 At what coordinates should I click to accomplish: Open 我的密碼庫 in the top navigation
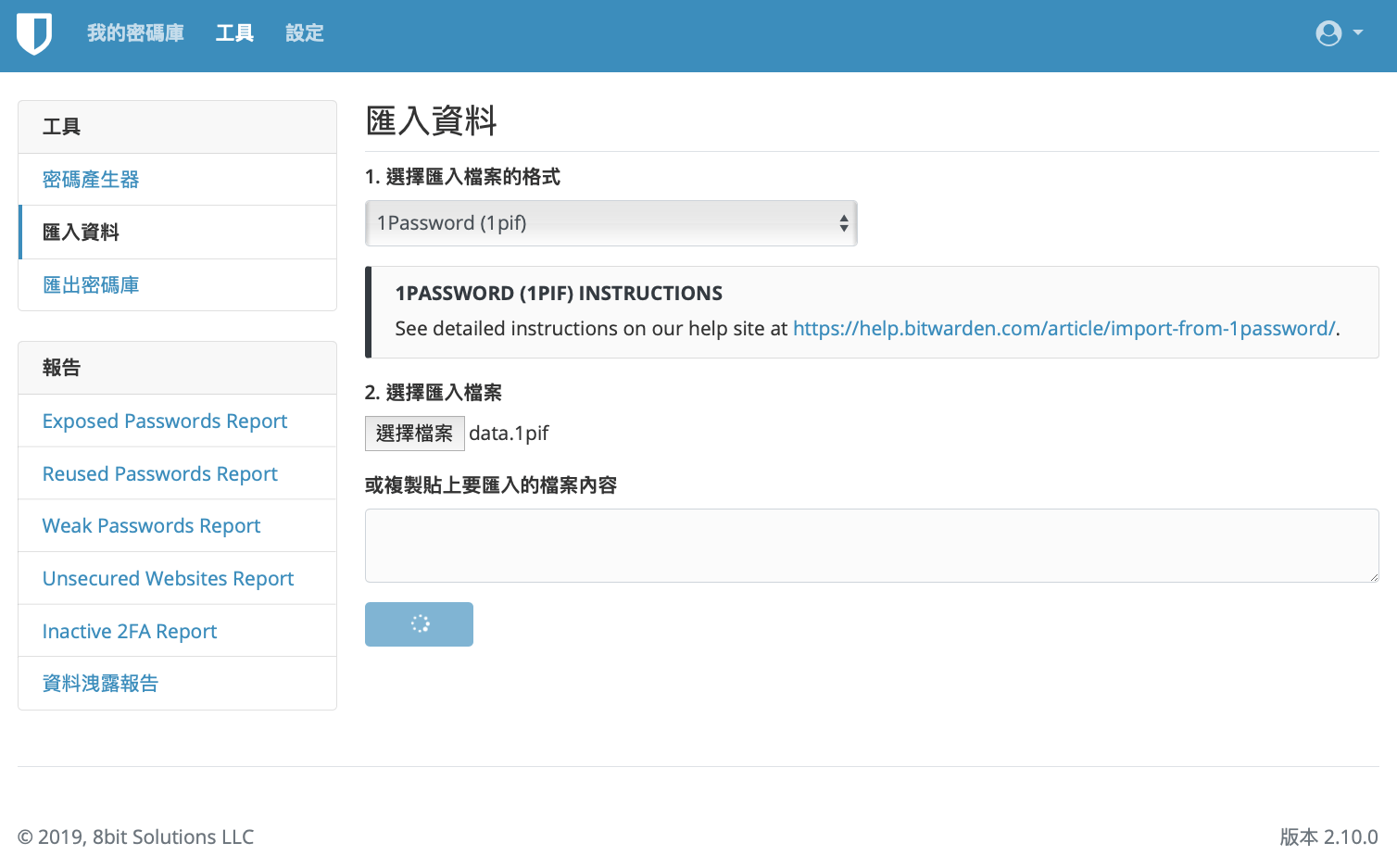click(135, 33)
